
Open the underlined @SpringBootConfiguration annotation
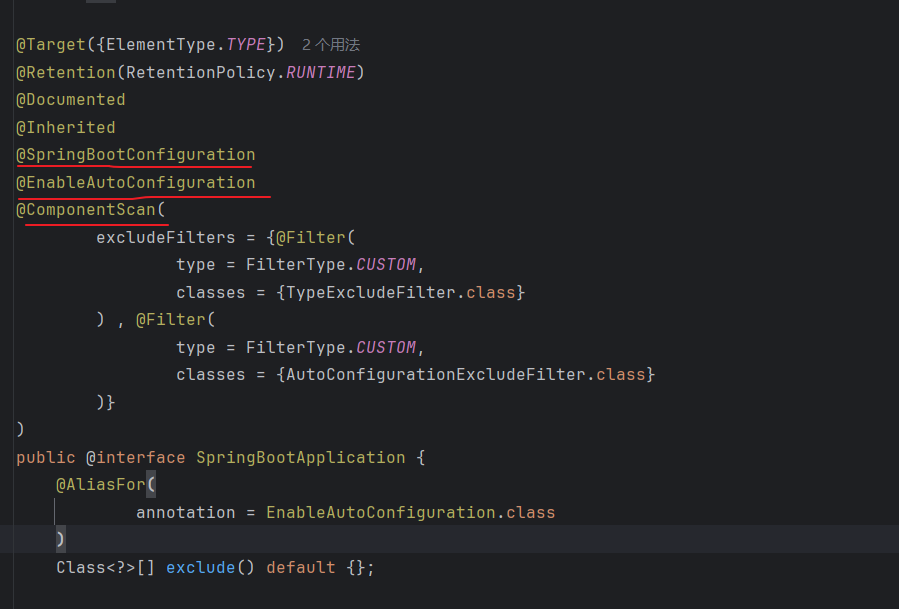135,155
